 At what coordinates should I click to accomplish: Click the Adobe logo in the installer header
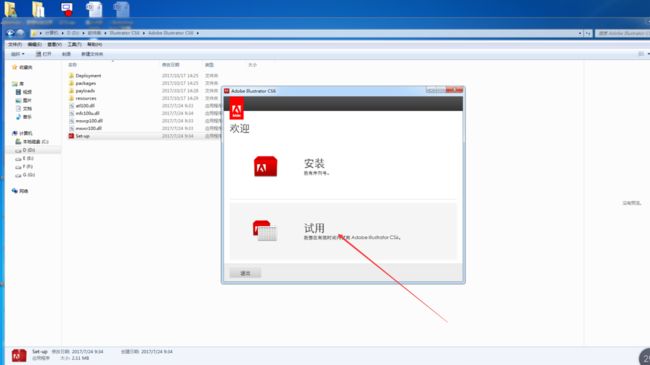tap(237, 109)
